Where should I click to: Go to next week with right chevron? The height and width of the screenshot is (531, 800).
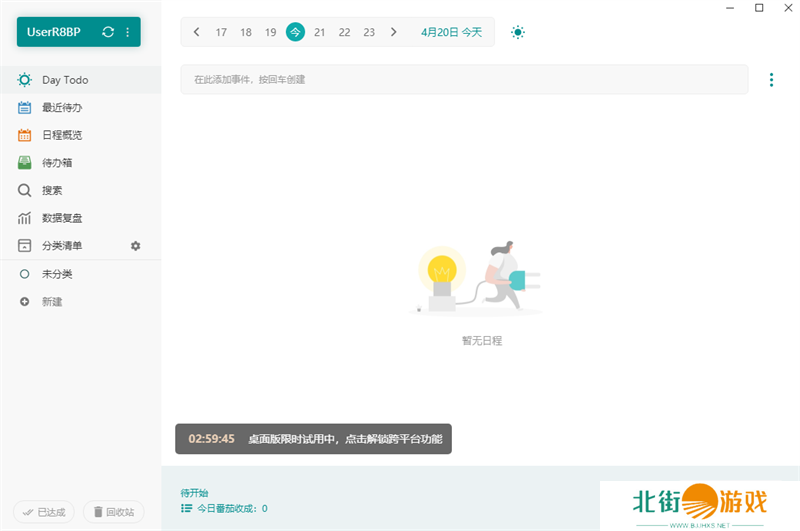[x=393, y=32]
